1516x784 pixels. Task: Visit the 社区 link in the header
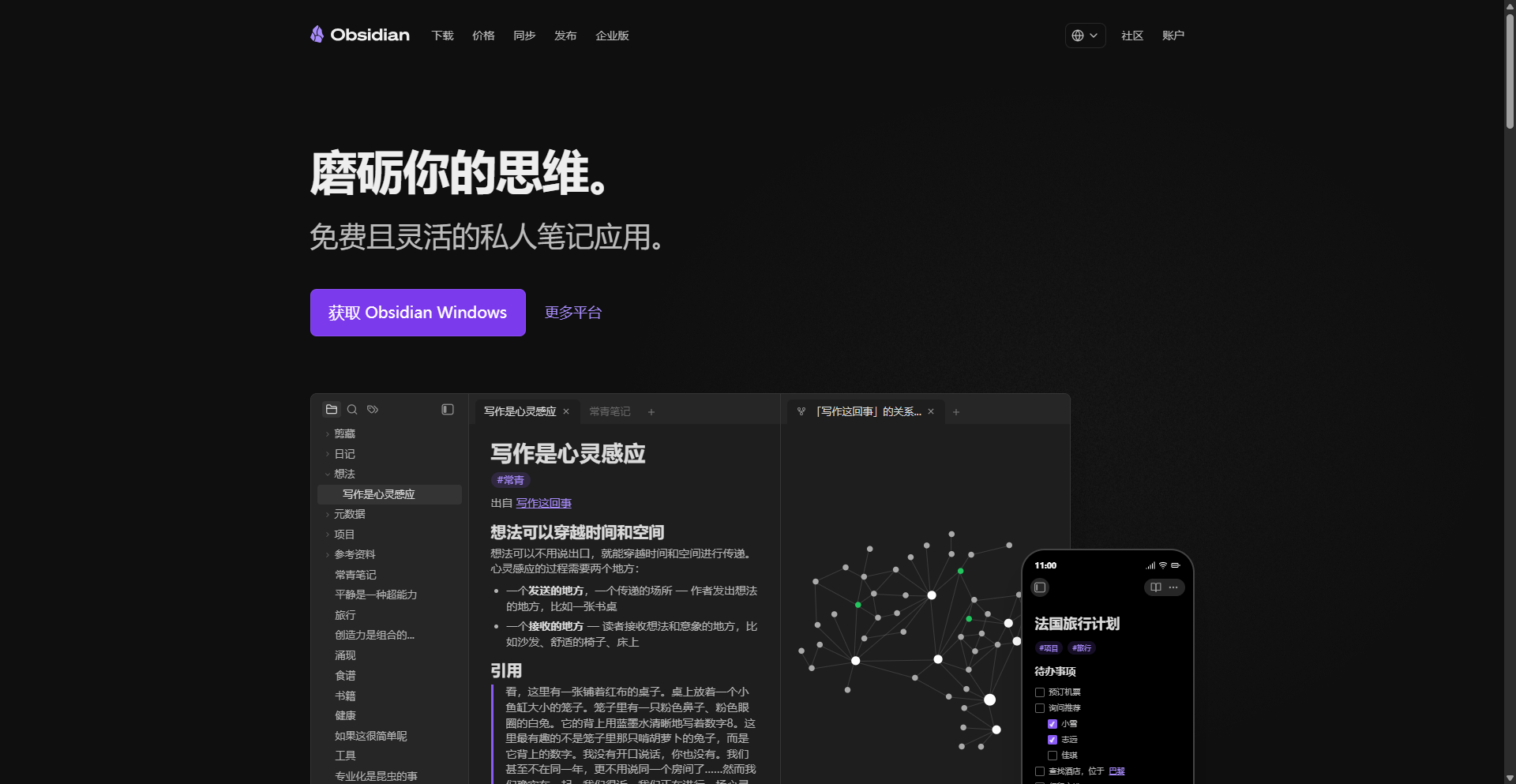point(1132,36)
